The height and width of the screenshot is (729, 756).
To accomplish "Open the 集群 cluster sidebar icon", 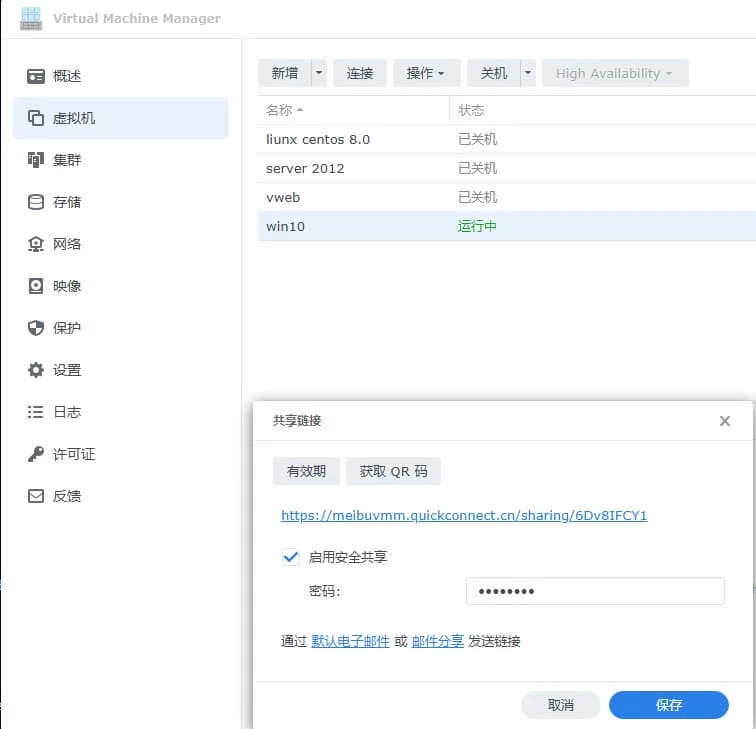I will tap(36, 160).
